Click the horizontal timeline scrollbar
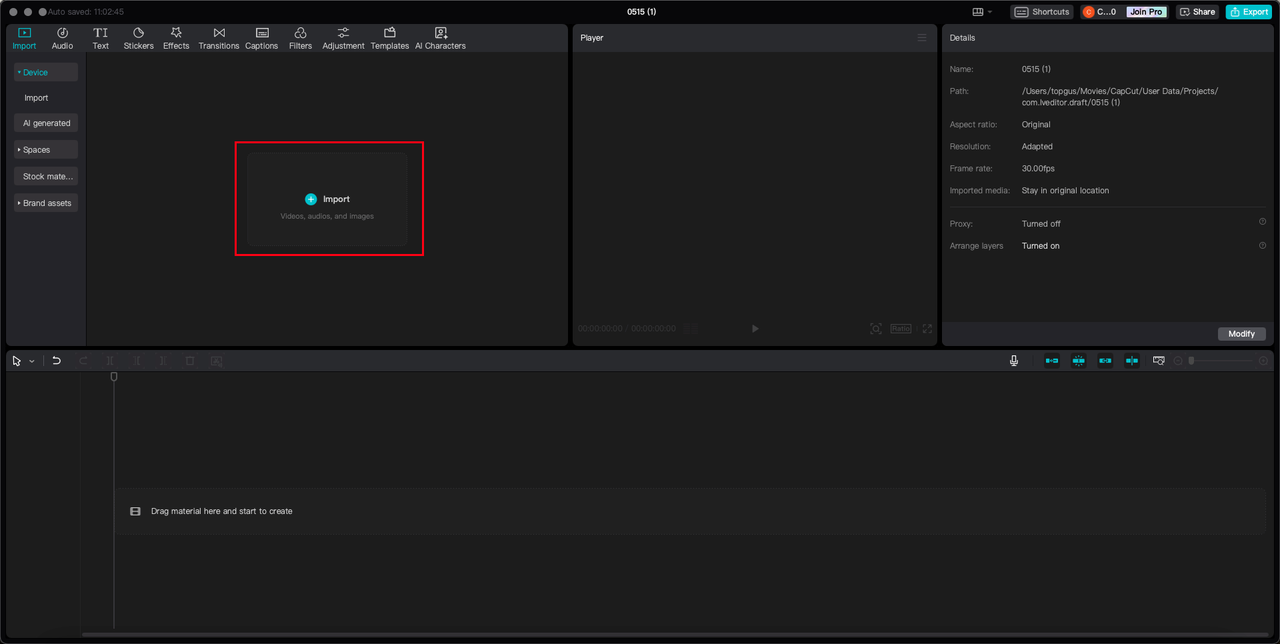The height and width of the screenshot is (644, 1280). 676,634
